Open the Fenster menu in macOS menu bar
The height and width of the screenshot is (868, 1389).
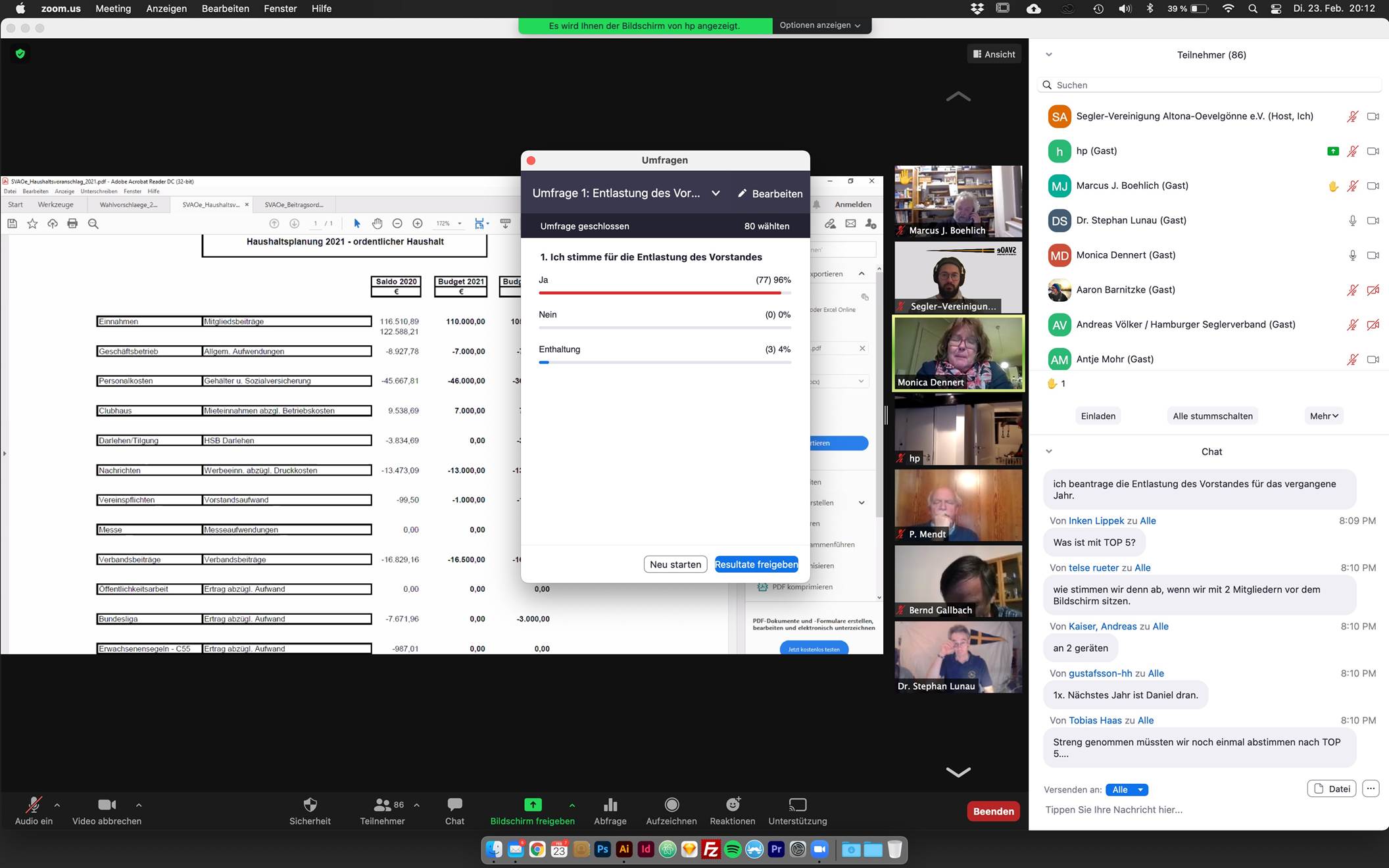click(x=280, y=9)
